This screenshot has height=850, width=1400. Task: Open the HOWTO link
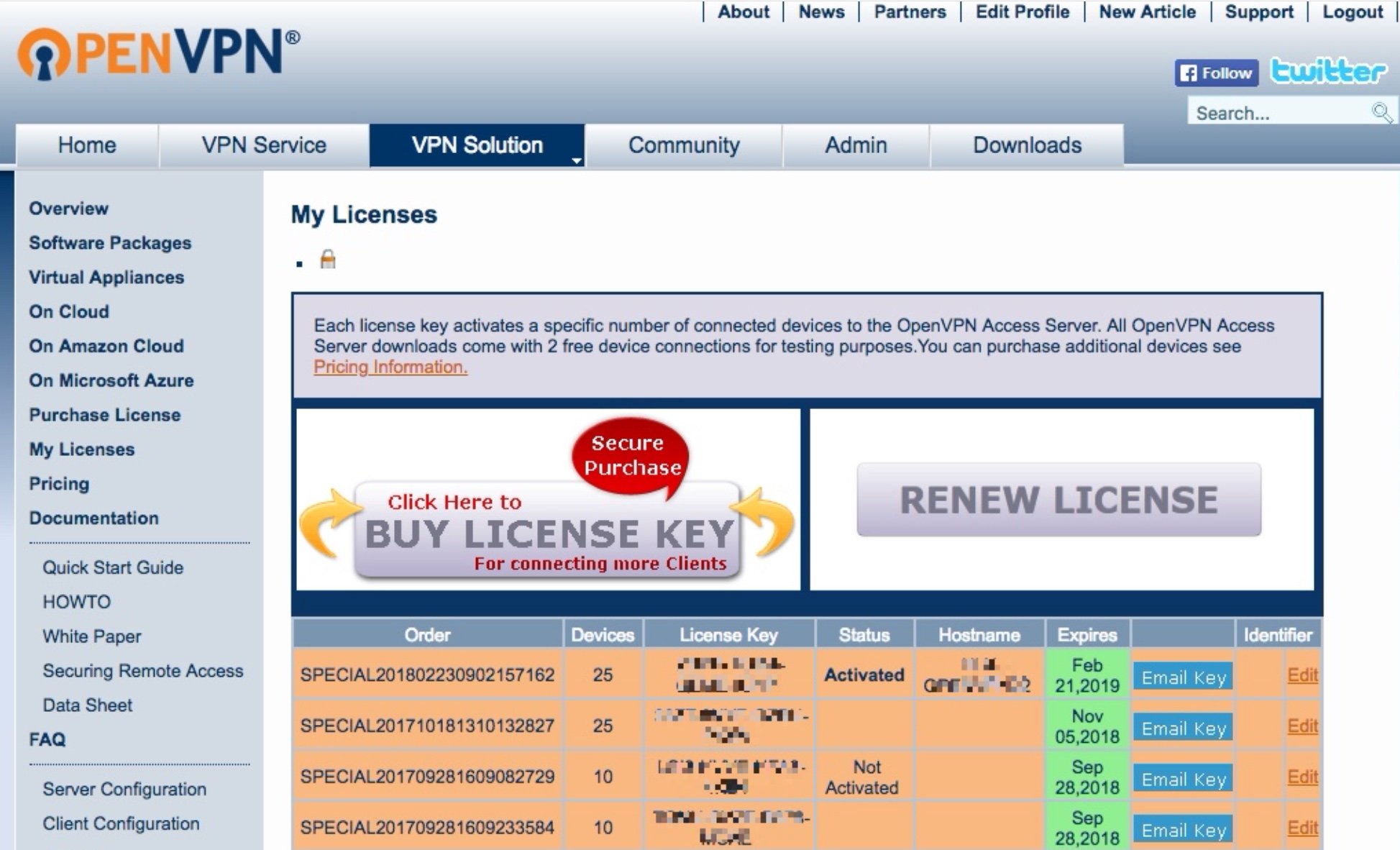tap(77, 602)
